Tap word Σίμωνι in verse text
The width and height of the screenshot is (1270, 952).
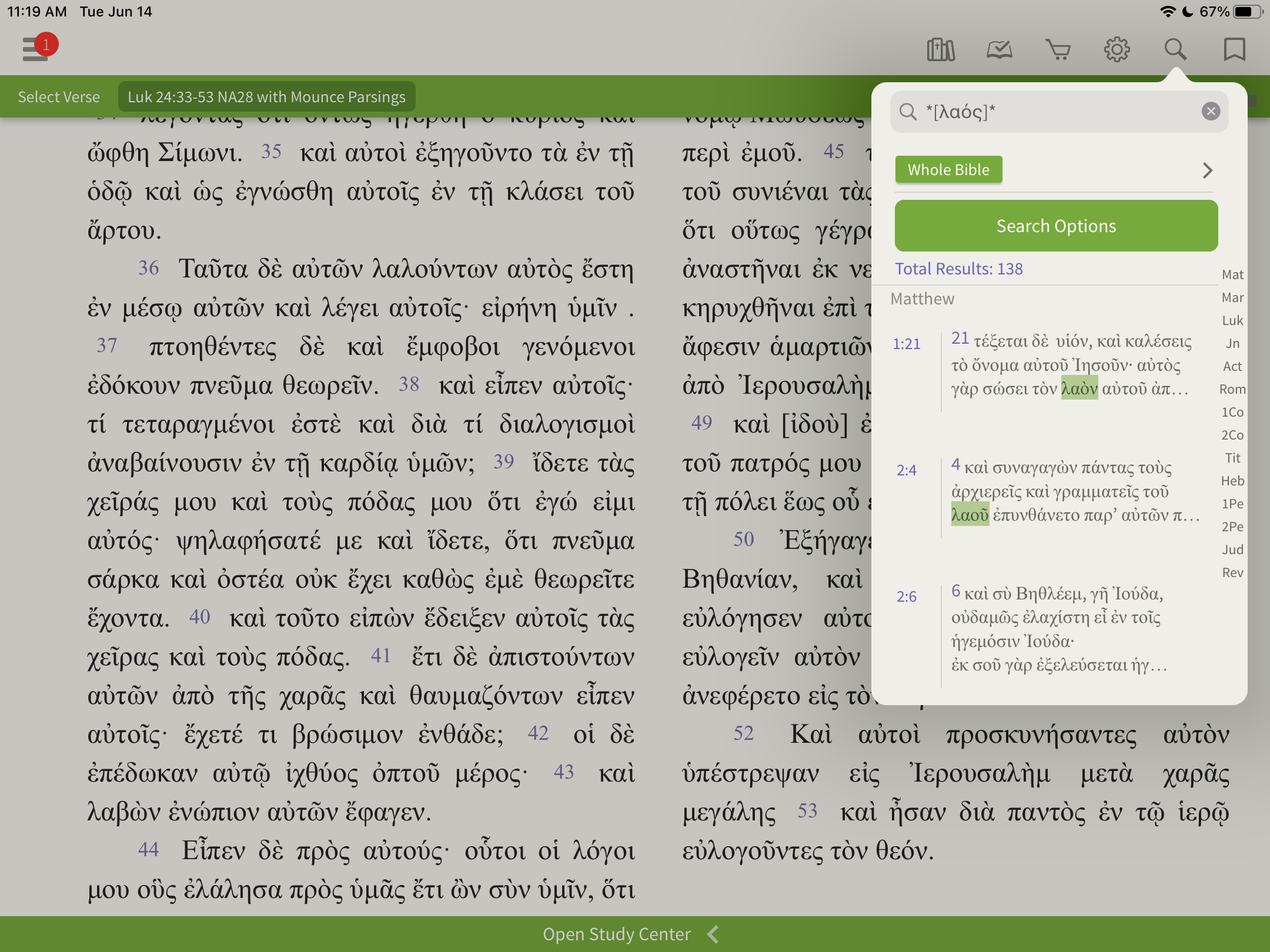(x=200, y=153)
